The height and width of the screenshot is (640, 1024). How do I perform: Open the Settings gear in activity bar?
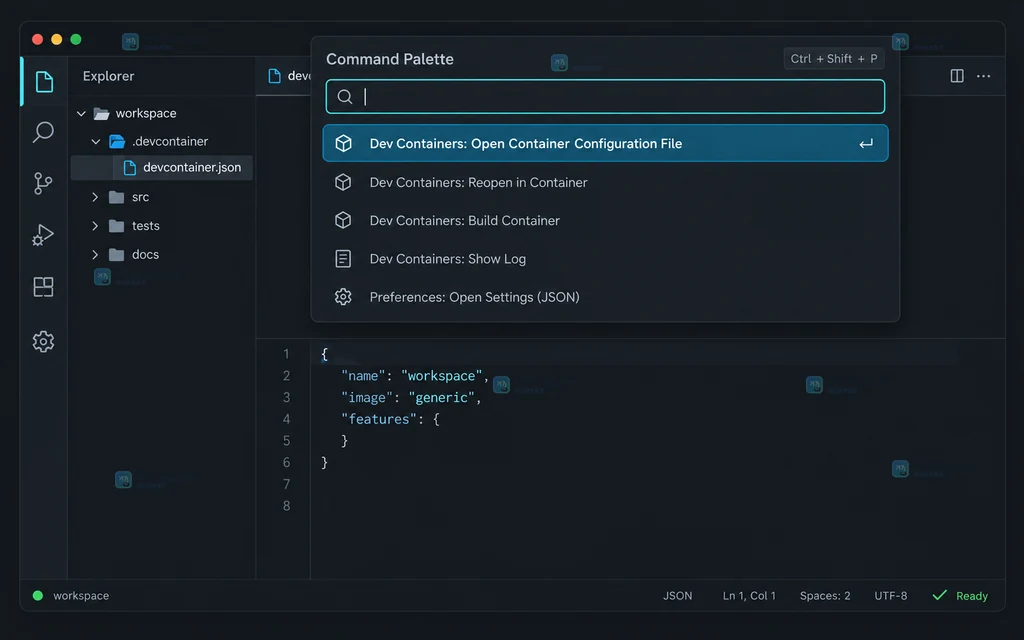point(43,341)
